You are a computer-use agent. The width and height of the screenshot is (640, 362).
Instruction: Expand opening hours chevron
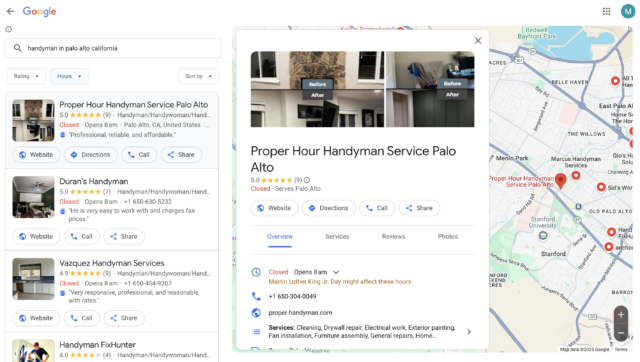[336, 272]
